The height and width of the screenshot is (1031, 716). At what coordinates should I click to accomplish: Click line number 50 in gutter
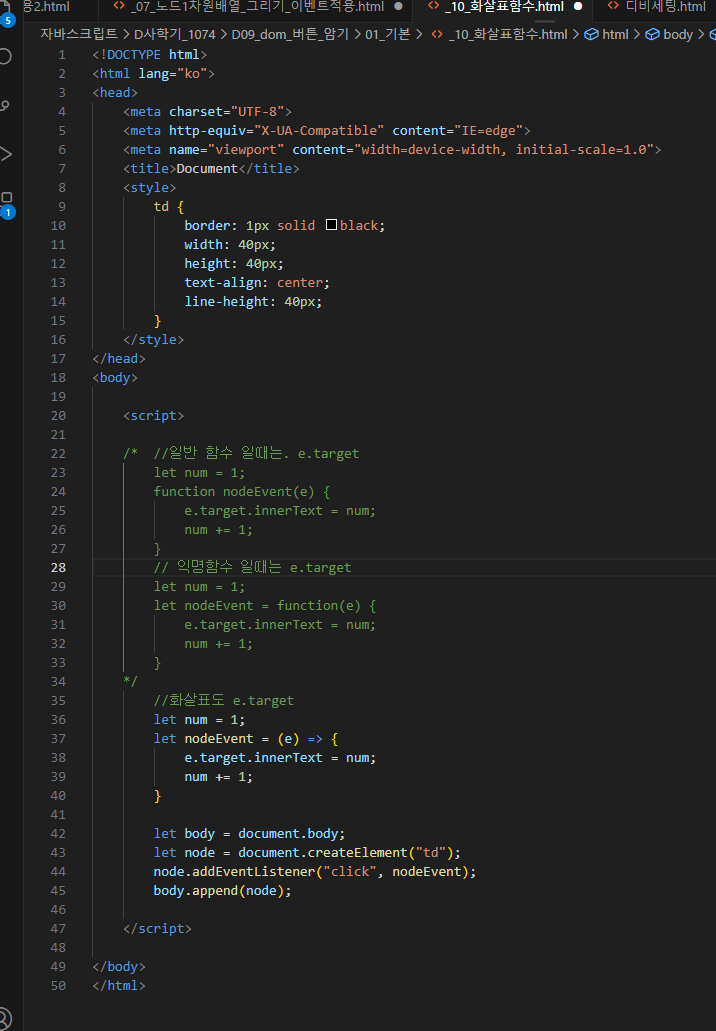pyautogui.click(x=58, y=986)
